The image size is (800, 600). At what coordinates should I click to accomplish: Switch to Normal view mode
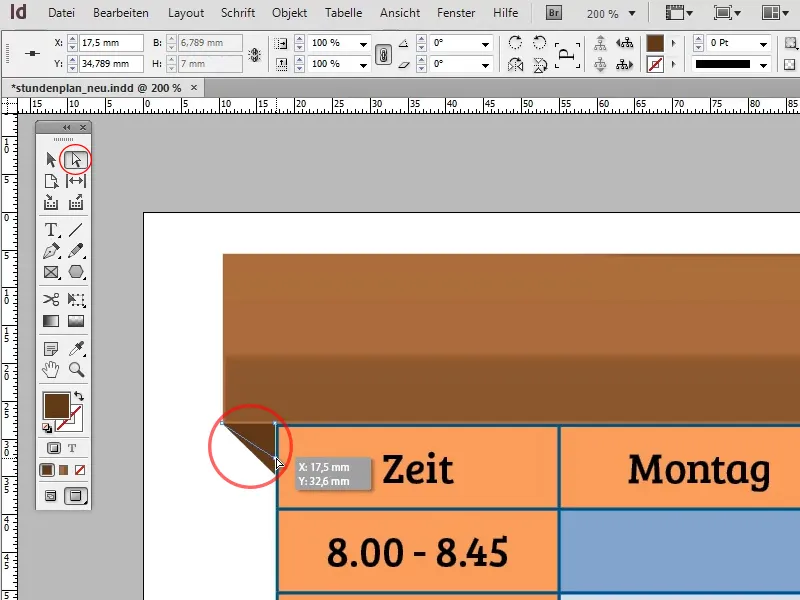[x=51, y=495]
